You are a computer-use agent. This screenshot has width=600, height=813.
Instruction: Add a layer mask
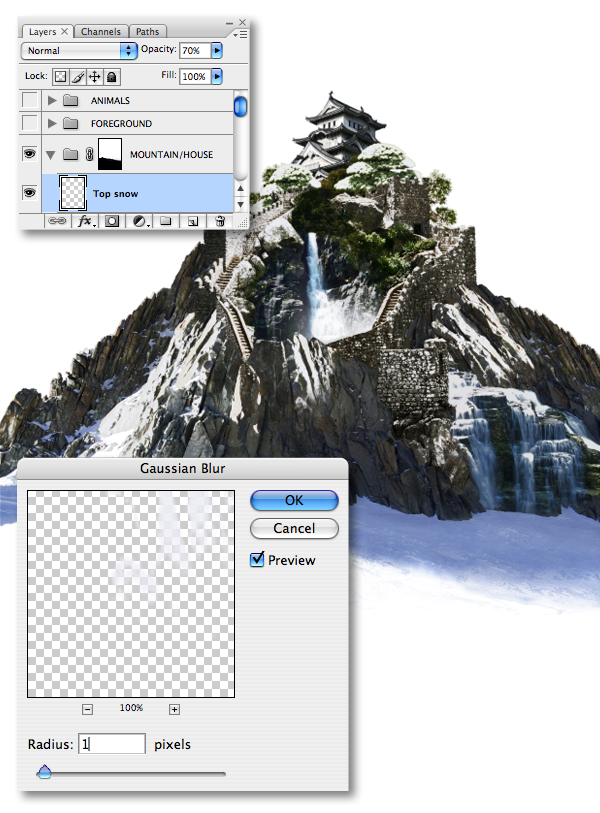pos(112,221)
